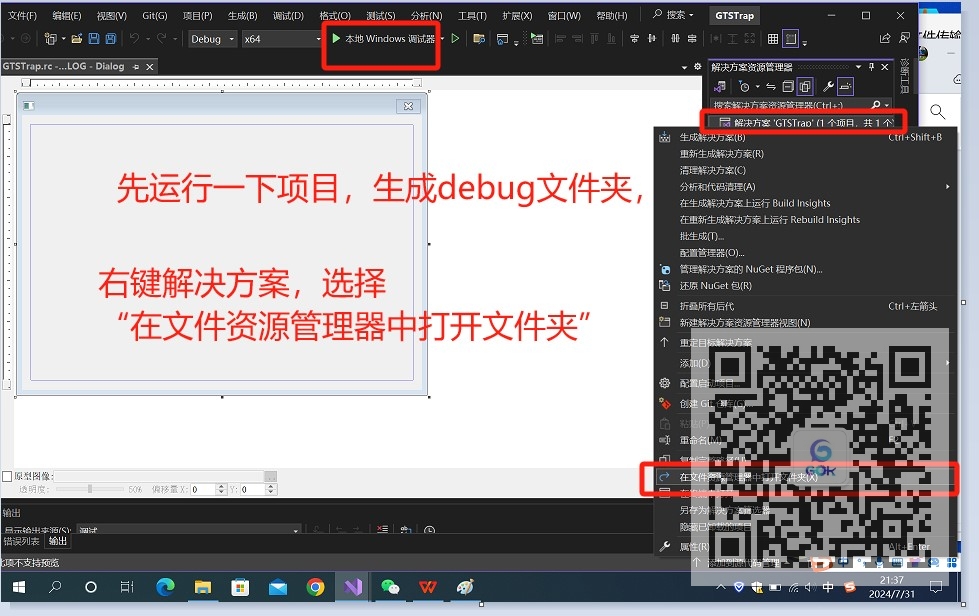Toggle the dialog editor guides icon
The image size is (979, 616).
tap(790, 39)
